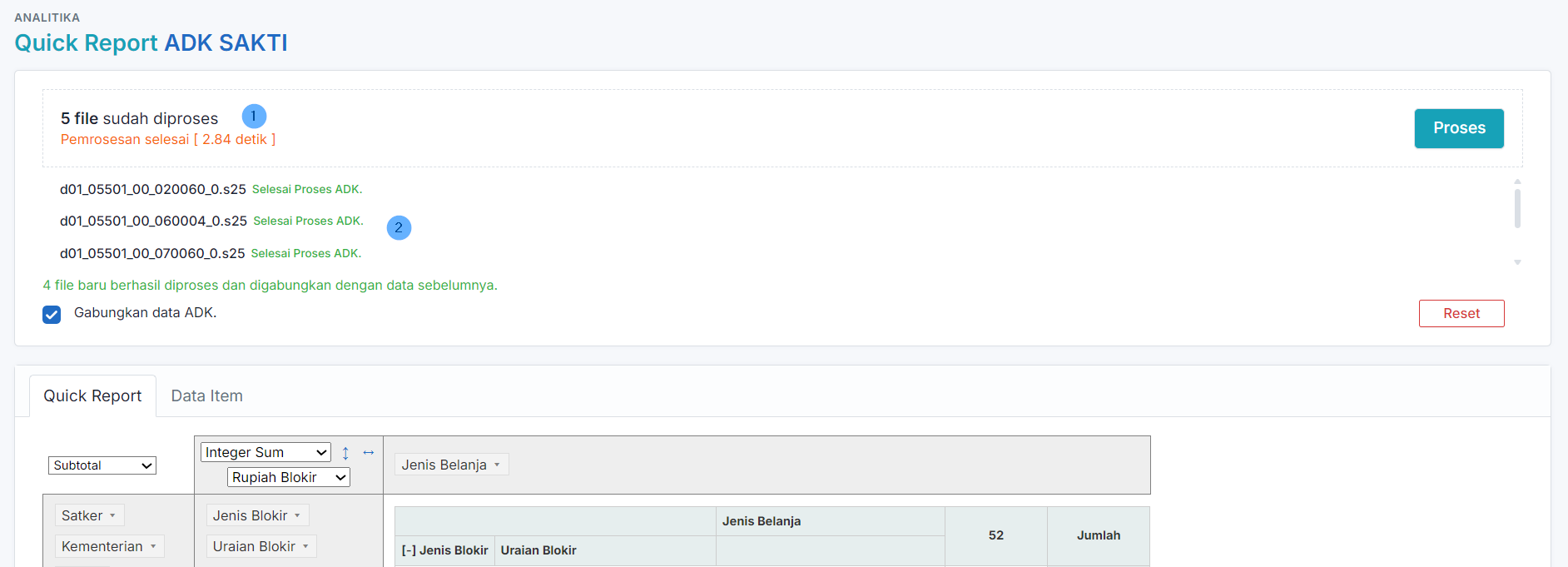Image resolution: width=1568 pixels, height=567 pixels.
Task: Click the red Reset button
Action: 1461,314
